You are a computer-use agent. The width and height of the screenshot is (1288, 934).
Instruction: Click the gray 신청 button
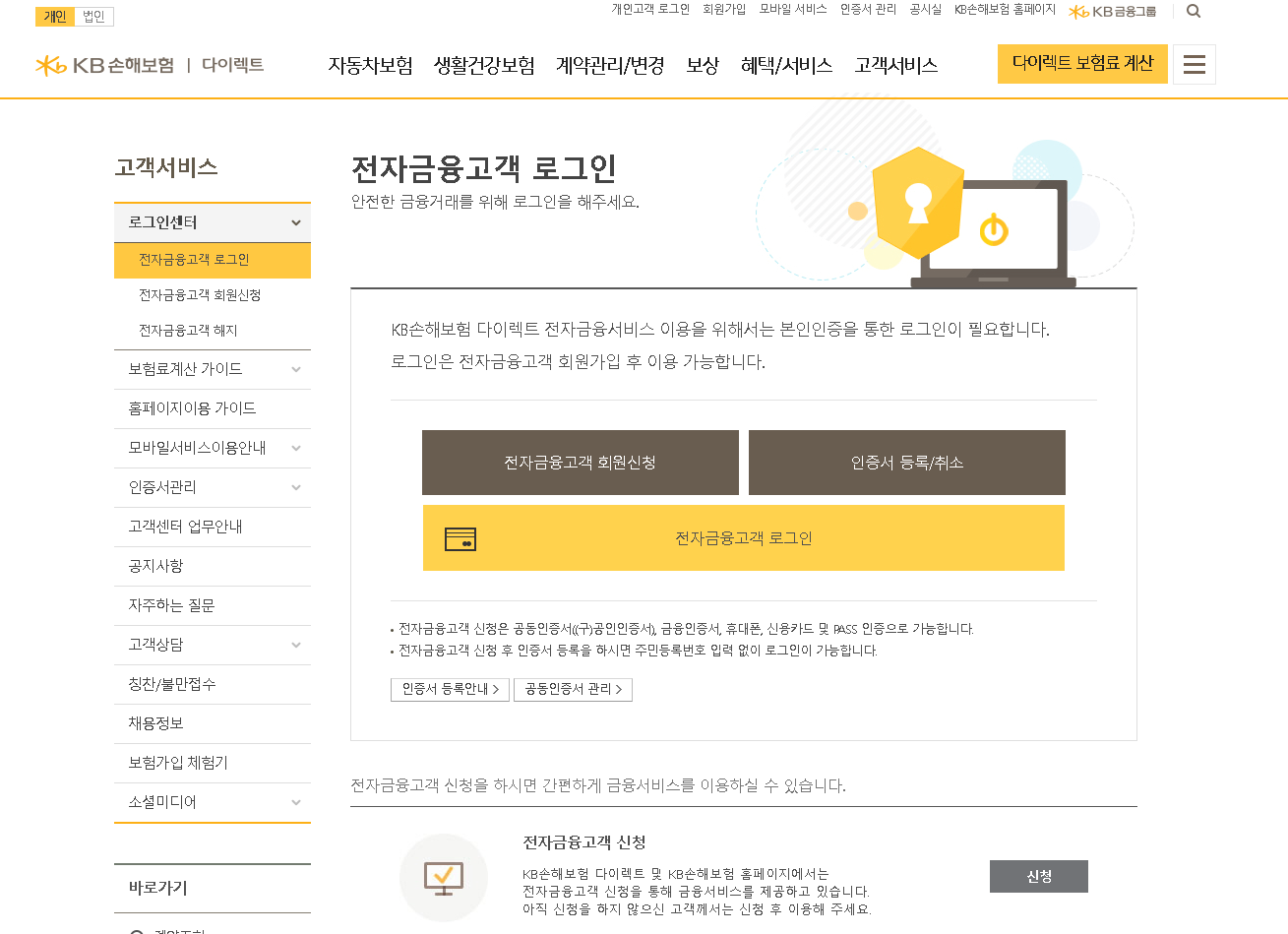1039,876
